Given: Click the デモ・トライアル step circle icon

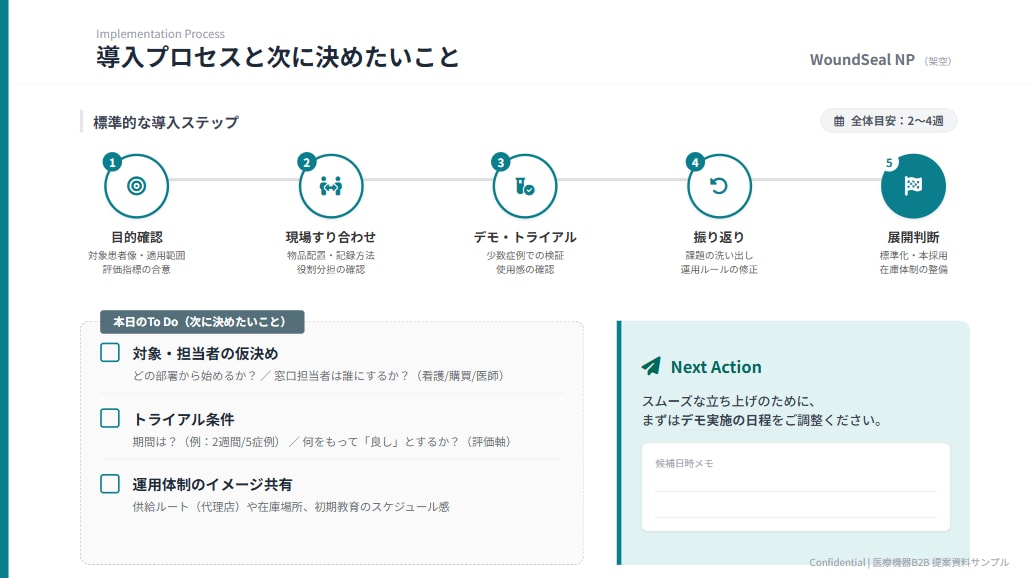Looking at the screenshot, I should click(x=525, y=186).
